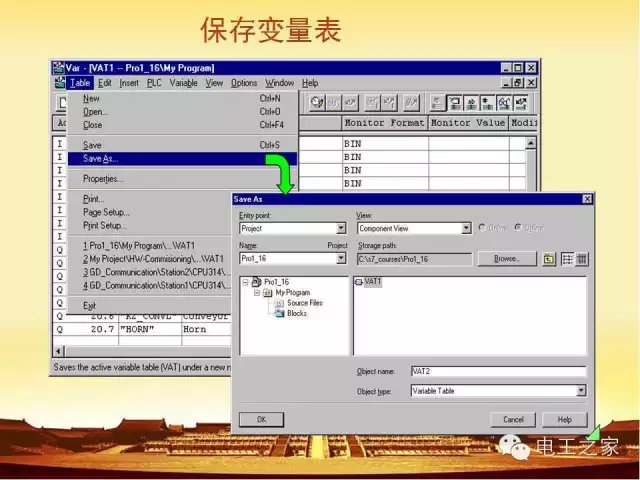The image size is (640, 480).
Task: Switch to list view icon in Save As
Action: (x=567, y=259)
